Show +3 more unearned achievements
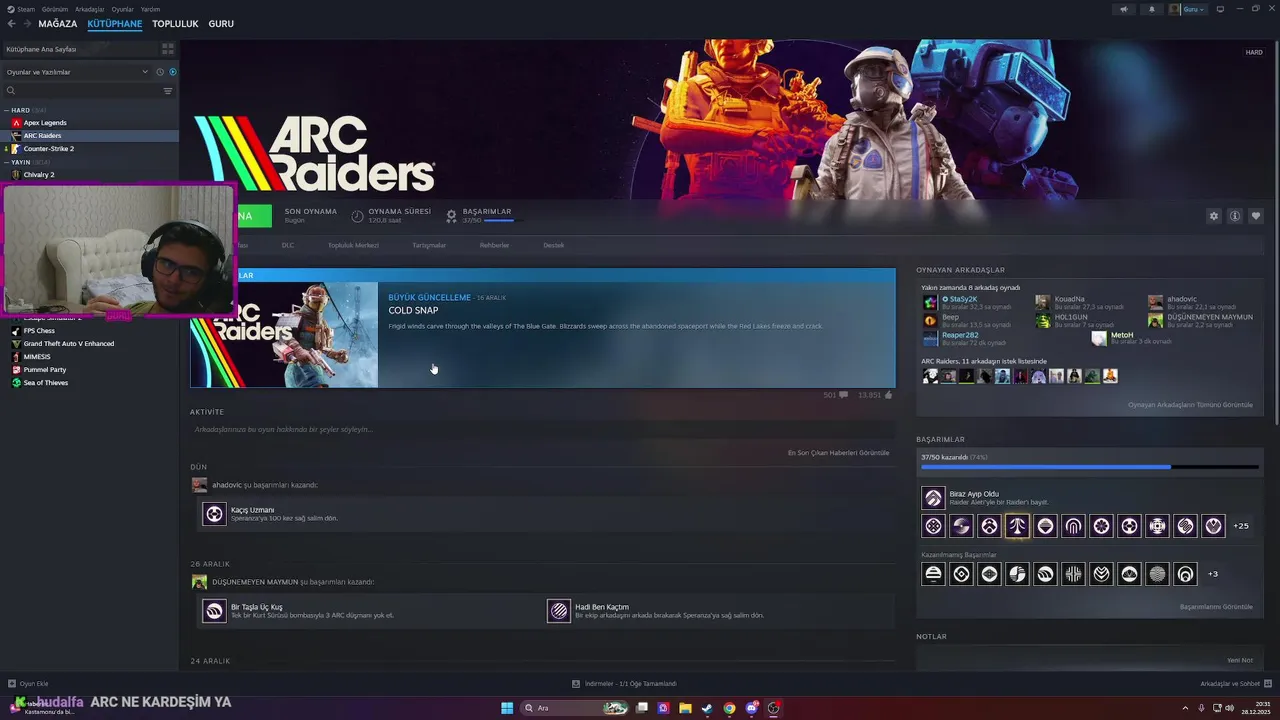 tap(1213, 574)
